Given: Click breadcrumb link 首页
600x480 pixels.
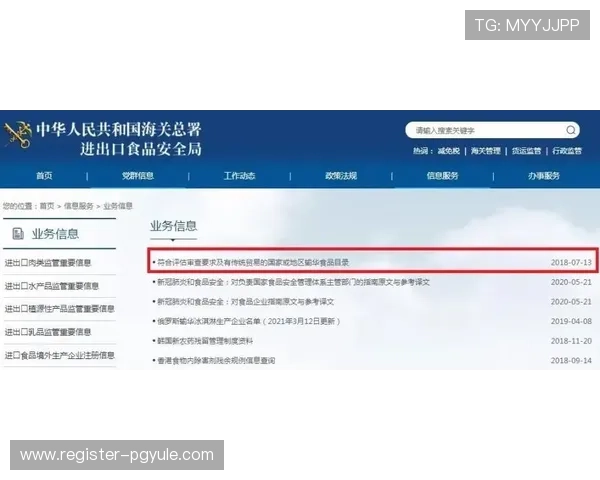Looking at the screenshot, I should coord(47,206).
